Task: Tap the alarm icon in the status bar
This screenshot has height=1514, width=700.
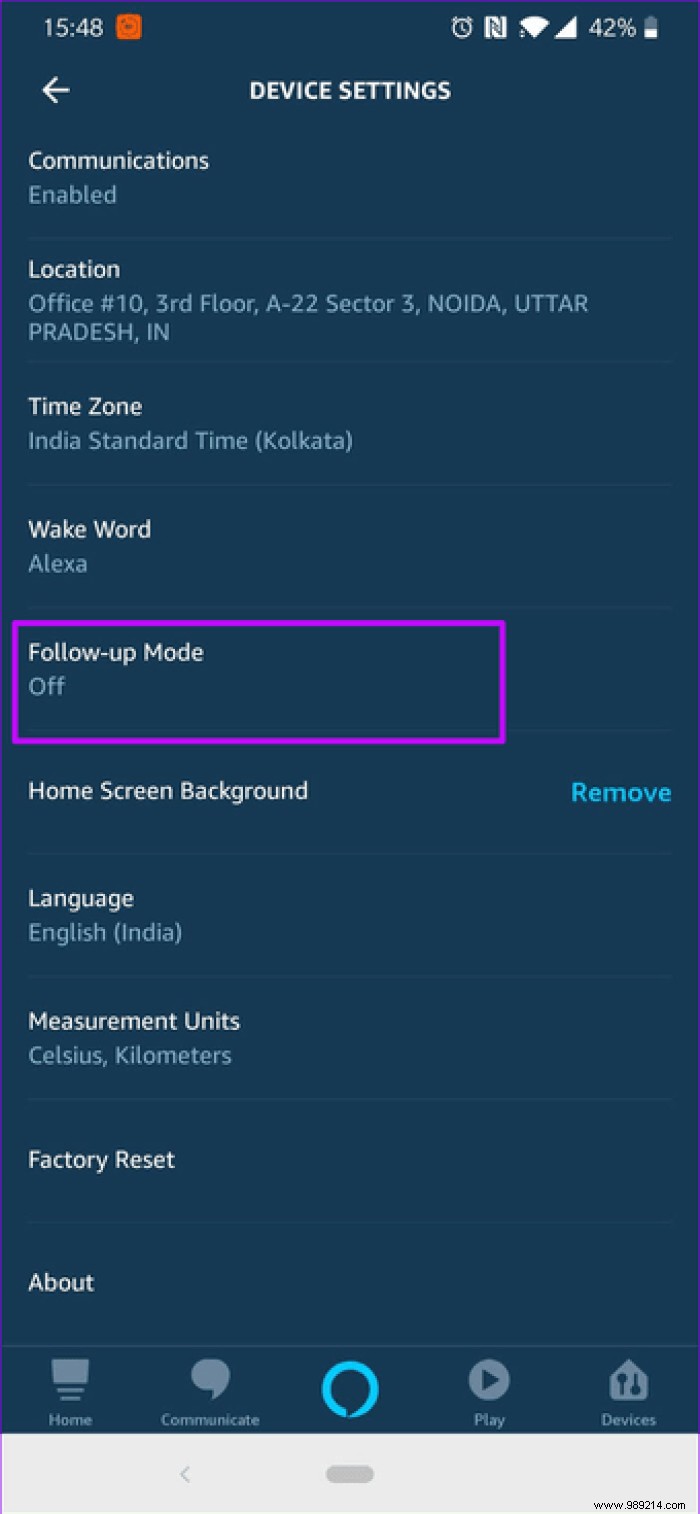Action: [462, 28]
